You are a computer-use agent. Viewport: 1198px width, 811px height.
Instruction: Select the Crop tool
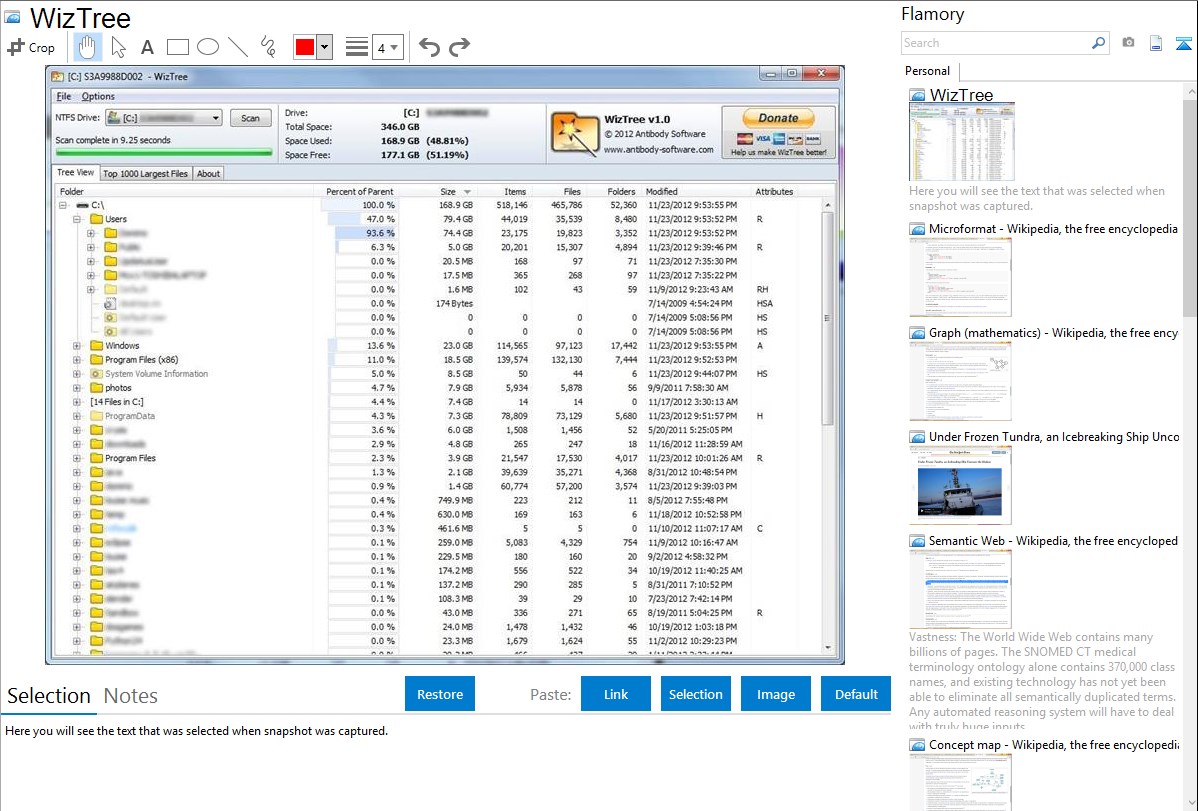pyautogui.click(x=31, y=47)
